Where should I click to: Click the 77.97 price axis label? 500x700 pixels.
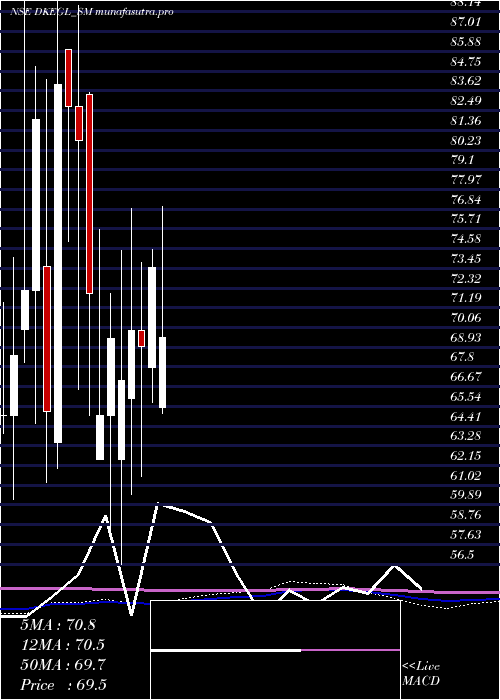[x=466, y=179]
